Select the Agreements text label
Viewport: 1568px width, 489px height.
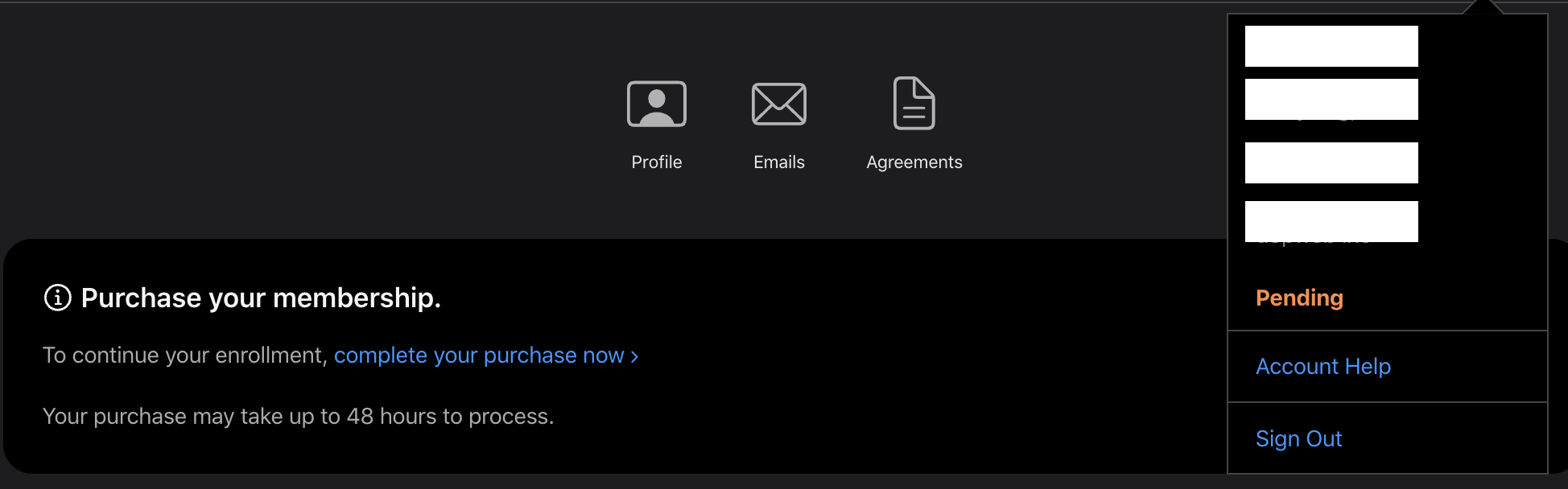(914, 162)
